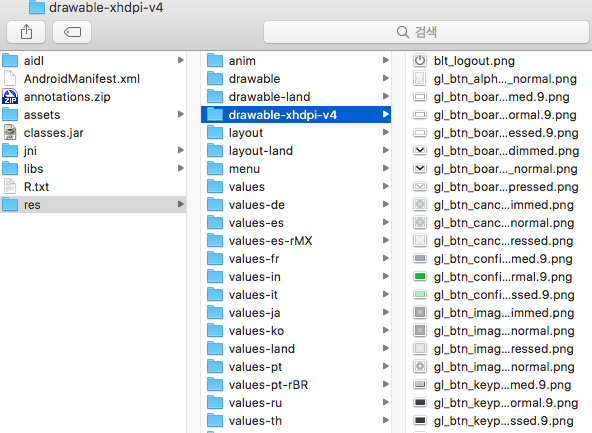Click the layout folder icon

[215, 133]
